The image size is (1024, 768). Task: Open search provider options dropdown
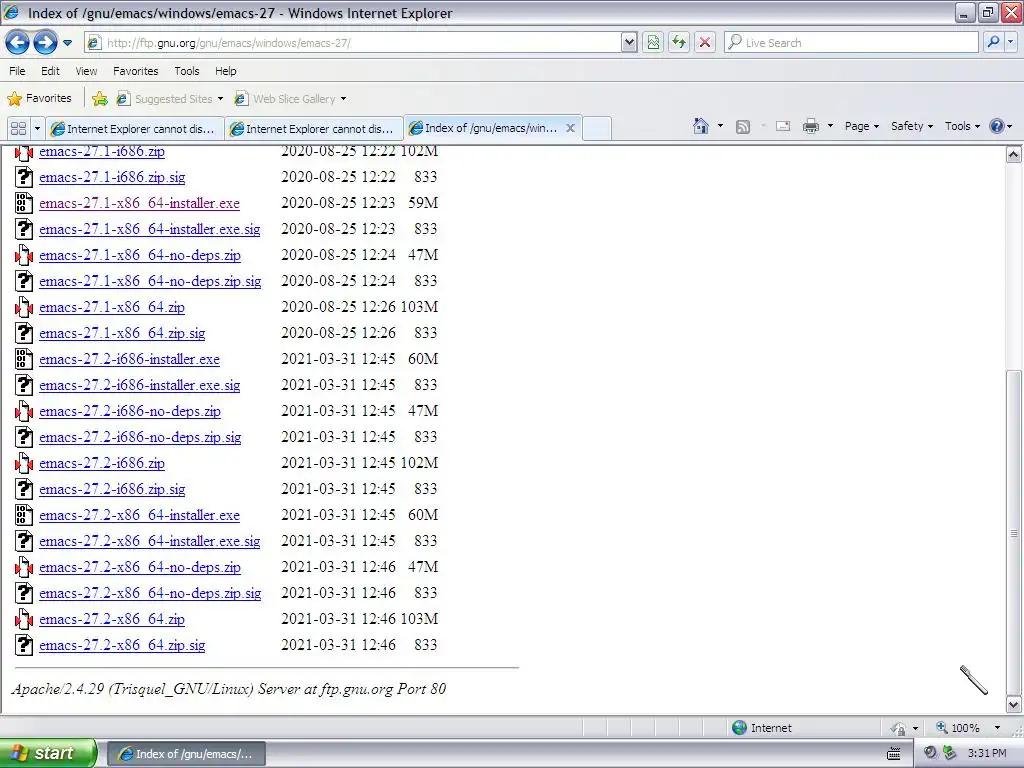click(1011, 43)
